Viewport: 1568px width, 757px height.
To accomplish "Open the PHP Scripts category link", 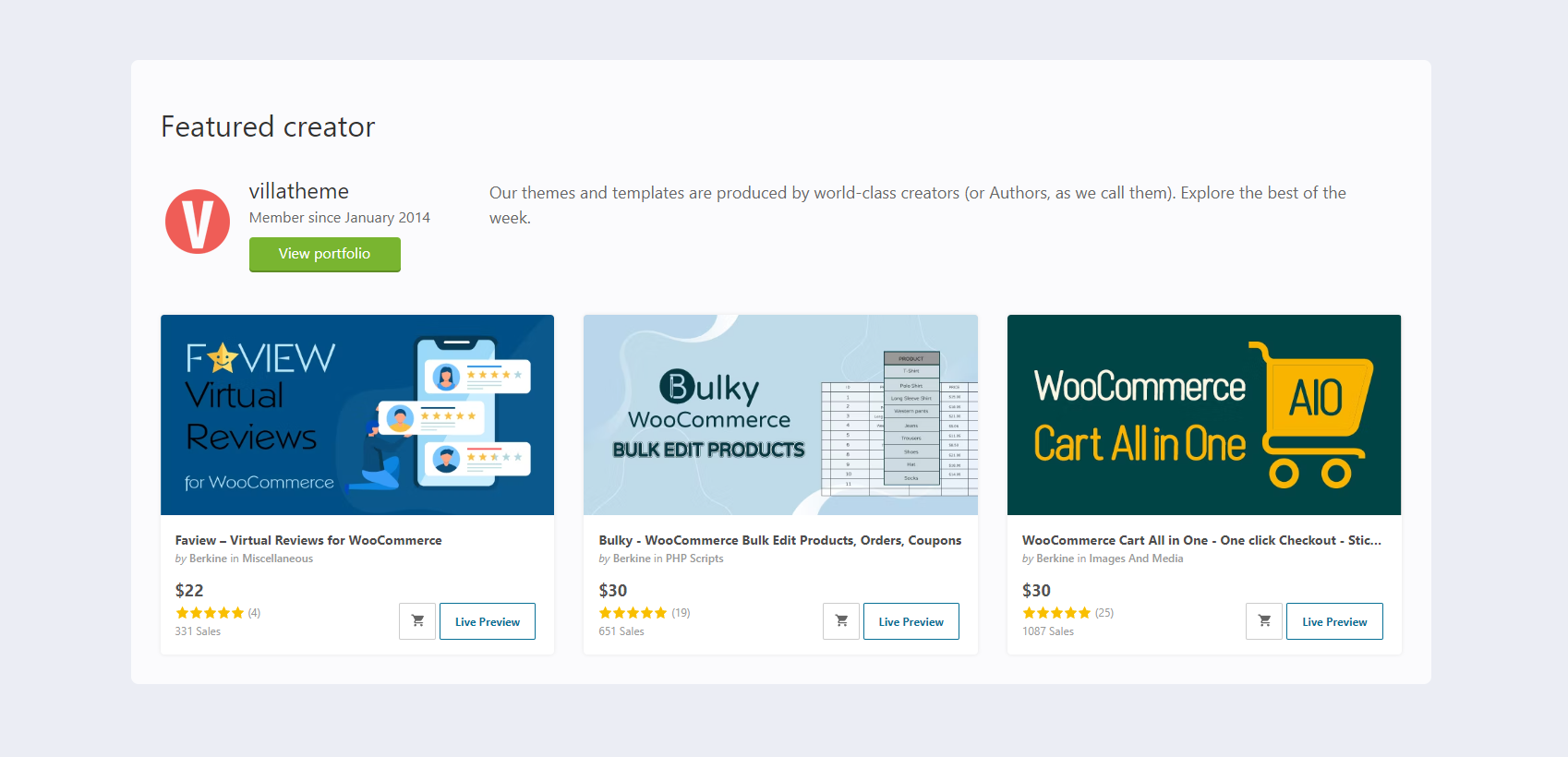I will [694, 559].
